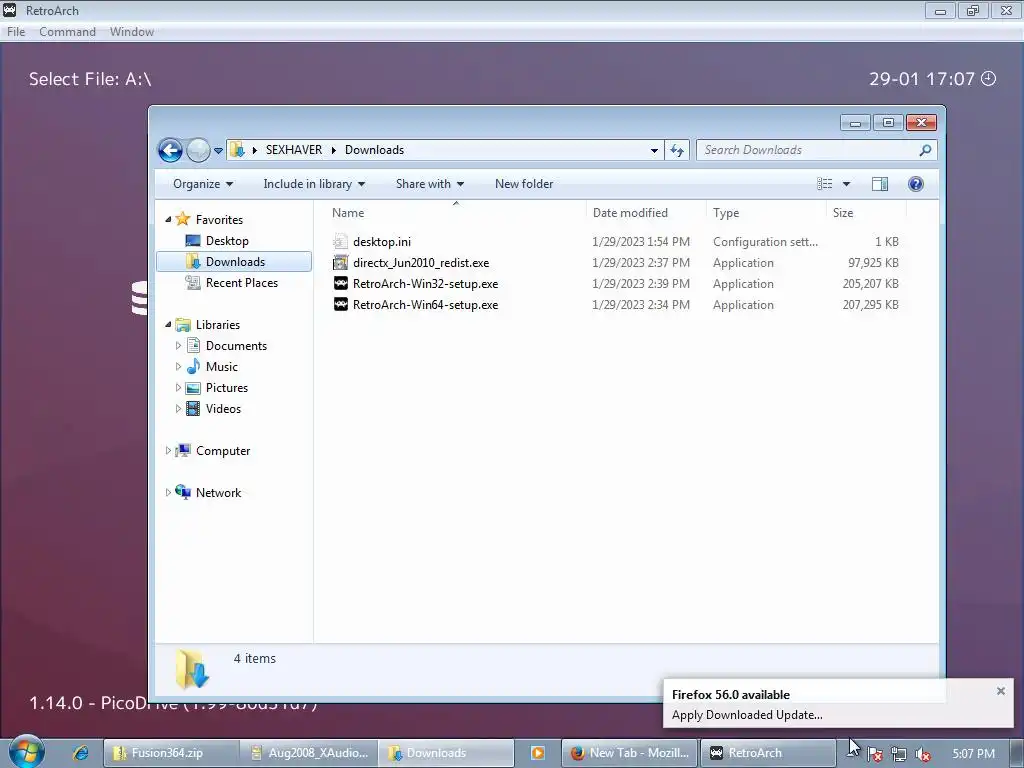Open the Windows Start menu

(x=27, y=752)
